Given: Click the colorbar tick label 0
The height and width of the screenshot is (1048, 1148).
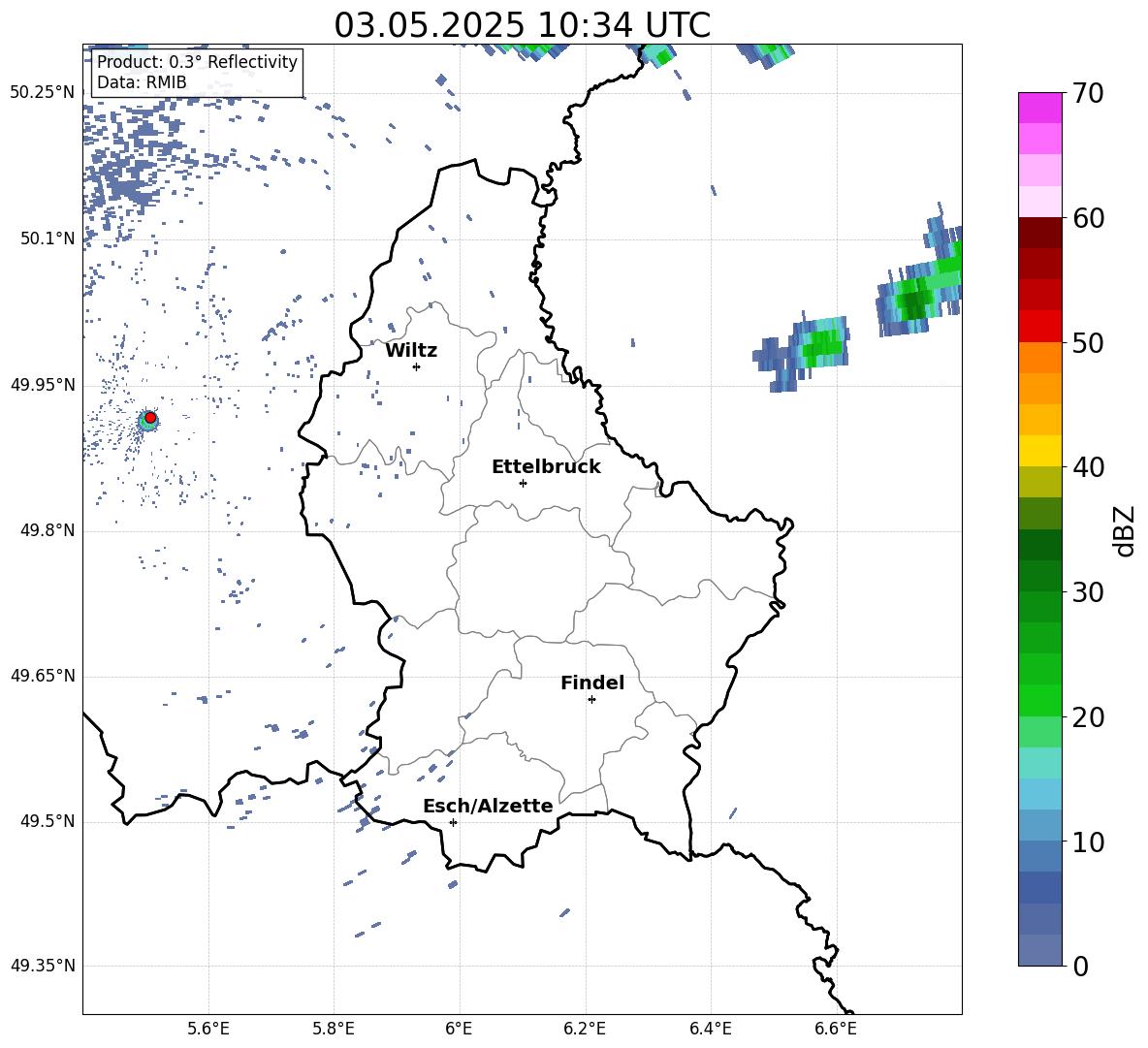Looking at the screenshot, I should pyautogui.click(x=1080, y=966).
